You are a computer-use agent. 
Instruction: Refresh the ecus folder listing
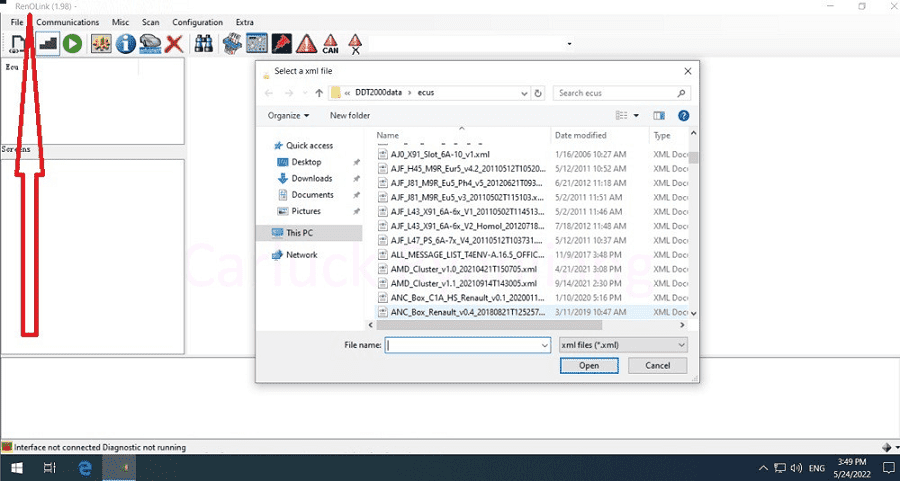click(538, 93)
